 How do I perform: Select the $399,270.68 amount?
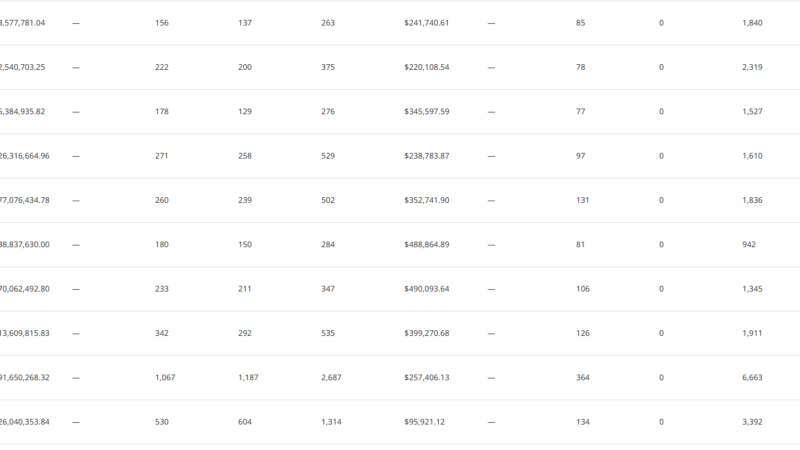(427, 334)
